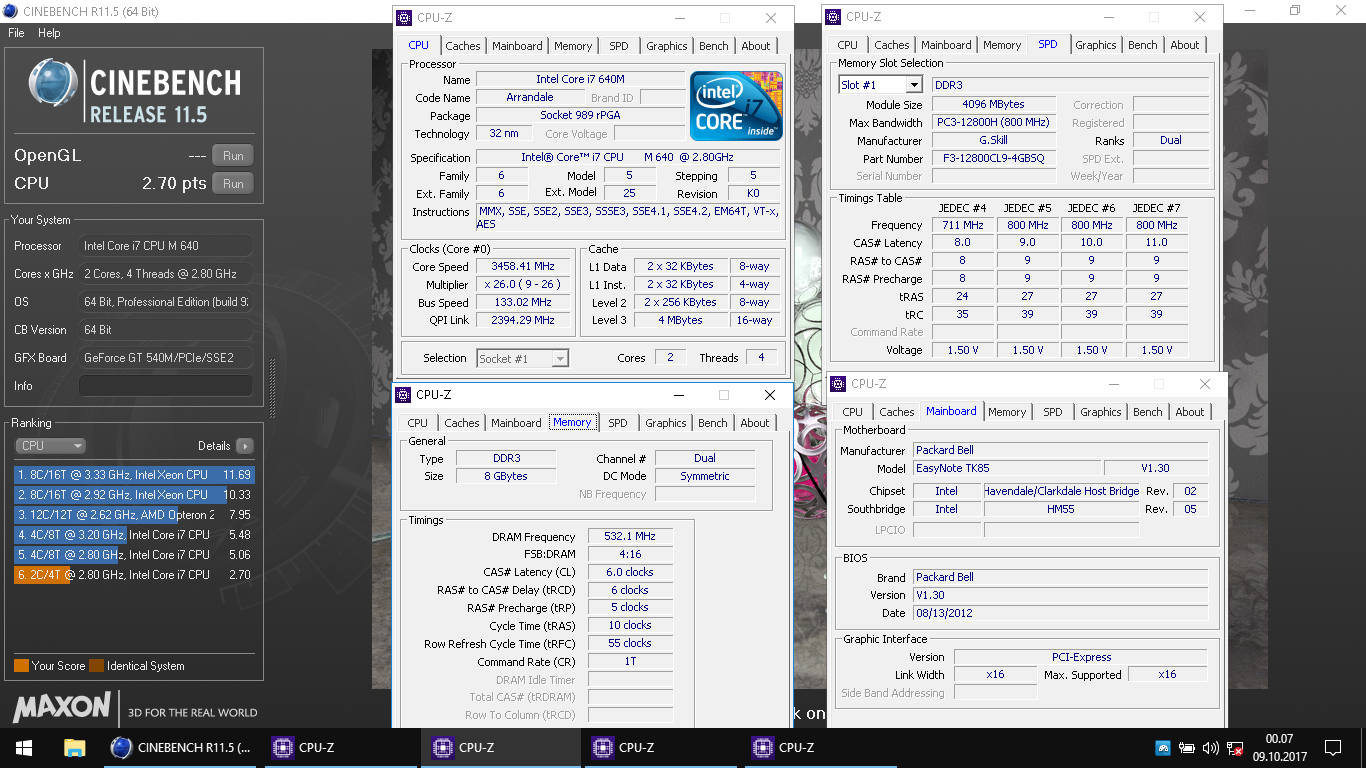Open the CINEBENCH R11.5 taskbar item
1366x768 pixels.
click(x=181, y=747)
